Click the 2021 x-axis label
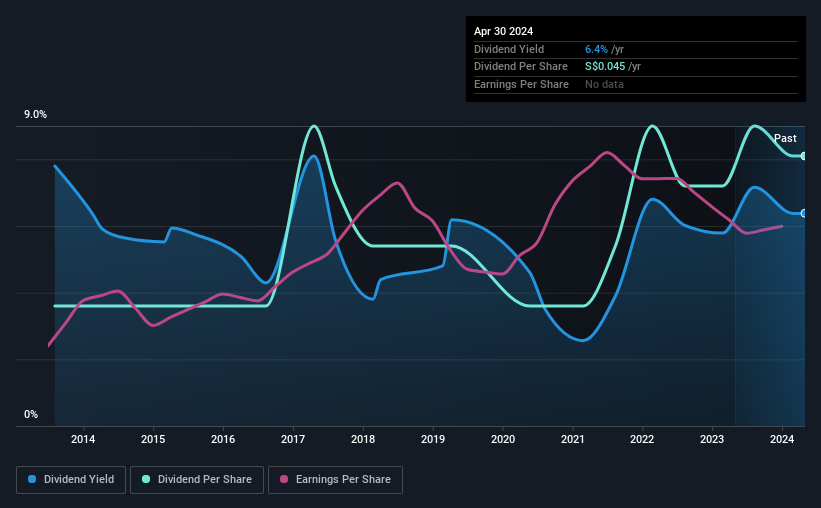 [573, 439]
